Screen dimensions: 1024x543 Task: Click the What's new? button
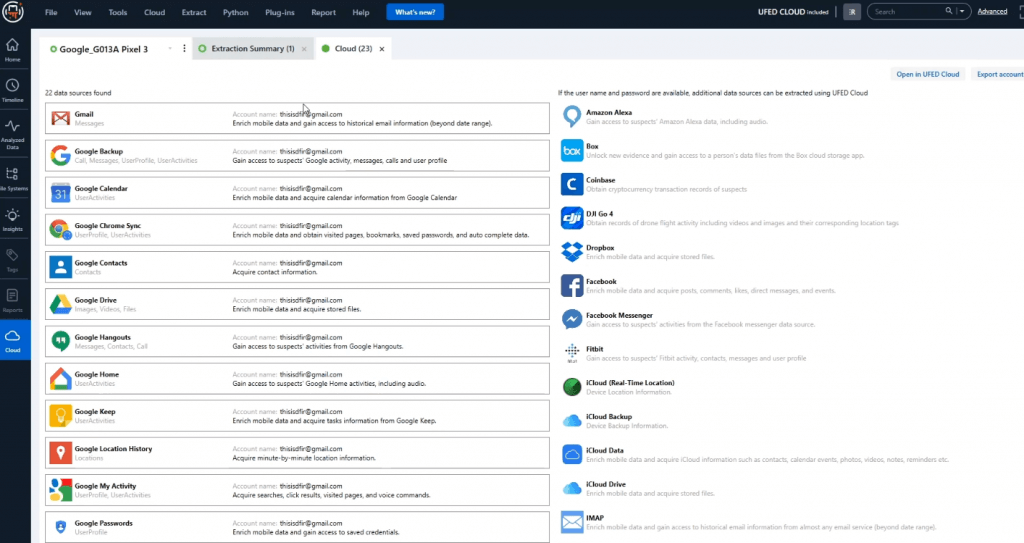point(415,12)
